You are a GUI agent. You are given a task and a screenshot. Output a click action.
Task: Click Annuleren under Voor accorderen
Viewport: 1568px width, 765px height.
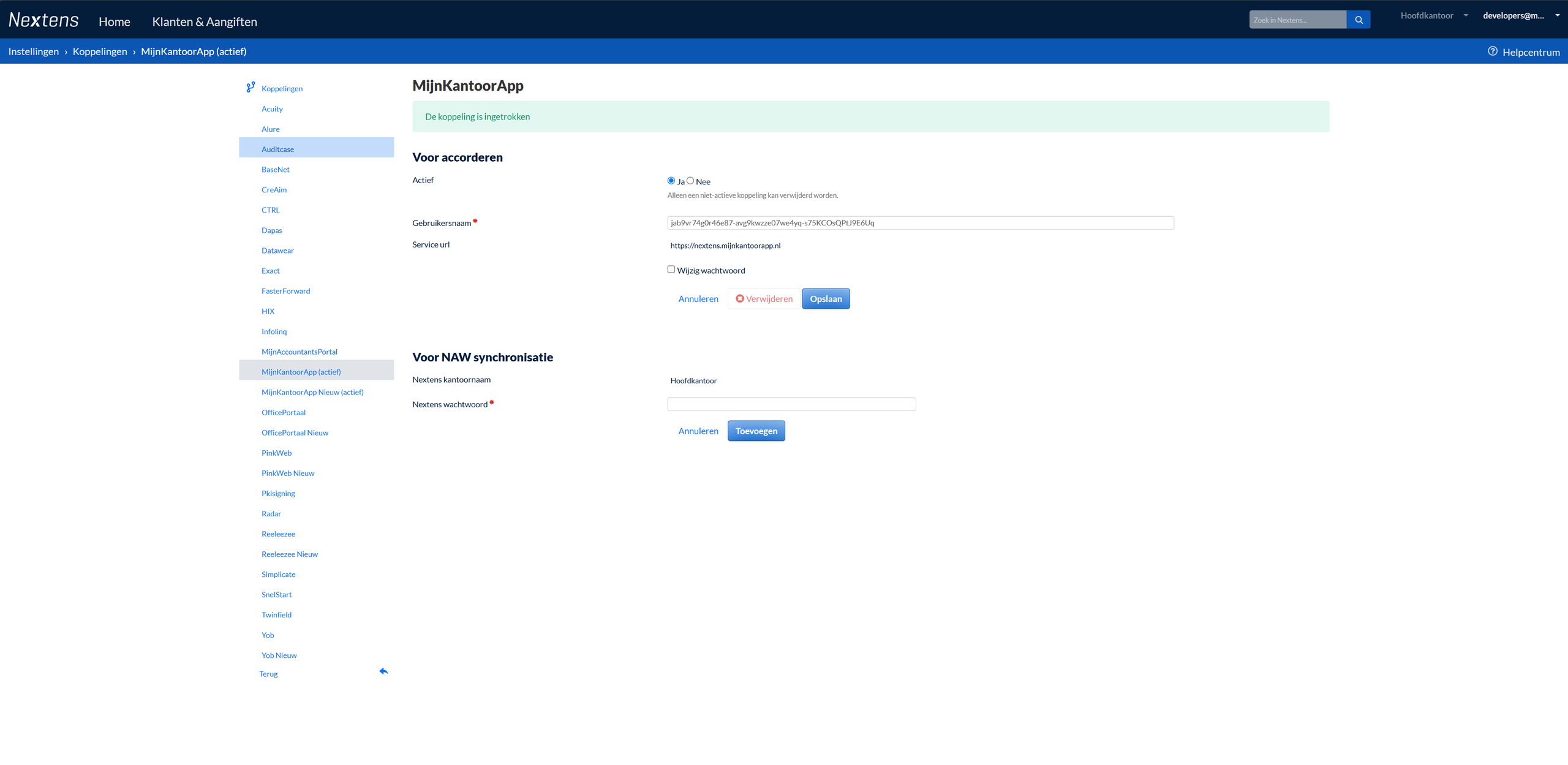click(x=698, y=299)
